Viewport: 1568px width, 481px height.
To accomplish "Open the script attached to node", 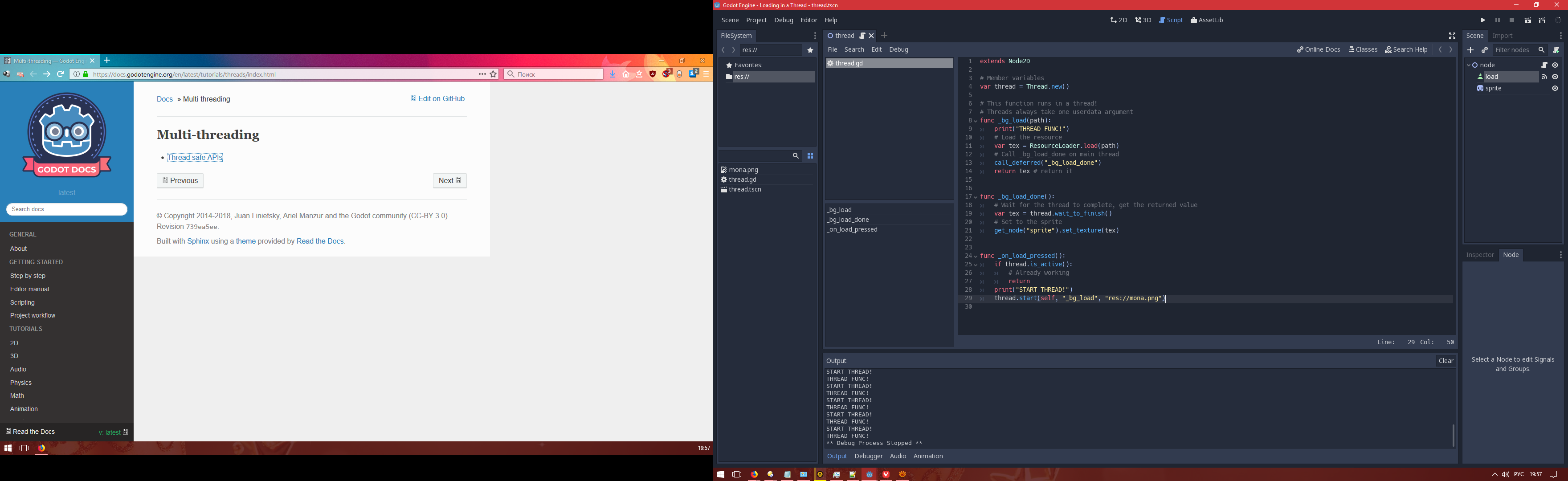I will (1544, 65).
